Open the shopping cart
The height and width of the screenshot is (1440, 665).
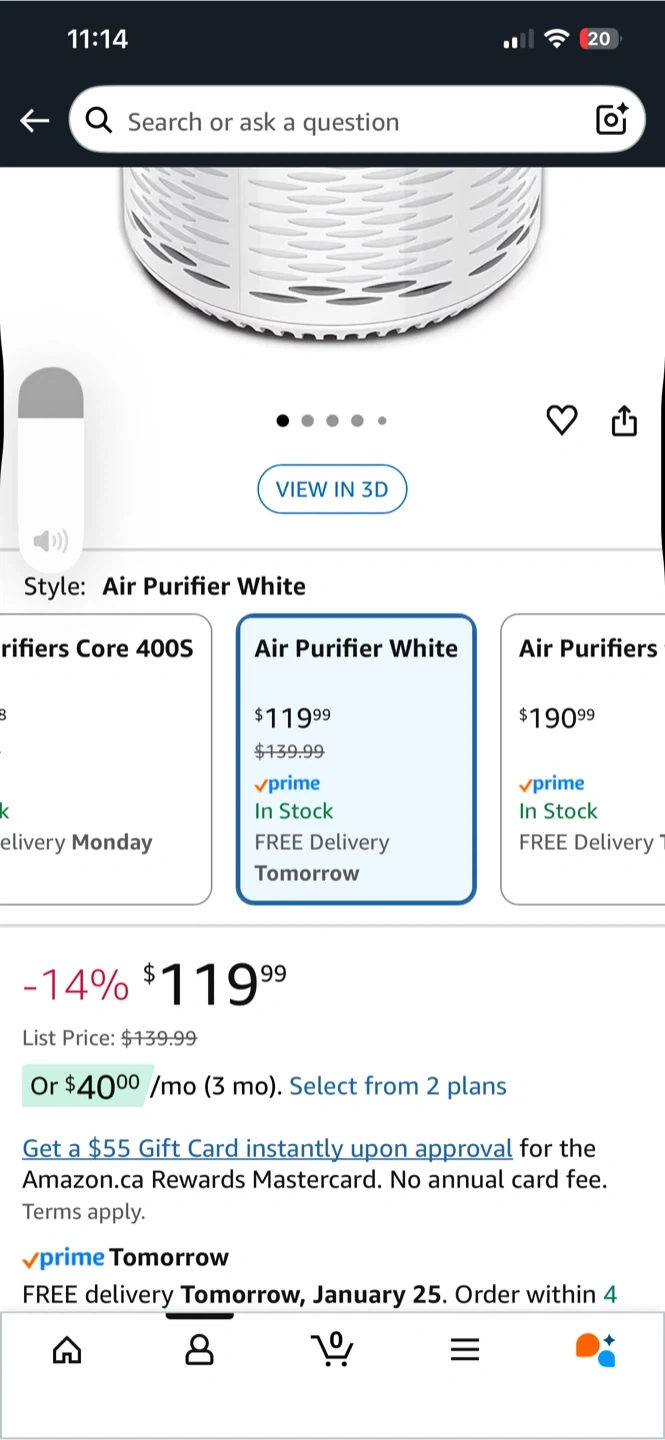tap(332, 1349)
